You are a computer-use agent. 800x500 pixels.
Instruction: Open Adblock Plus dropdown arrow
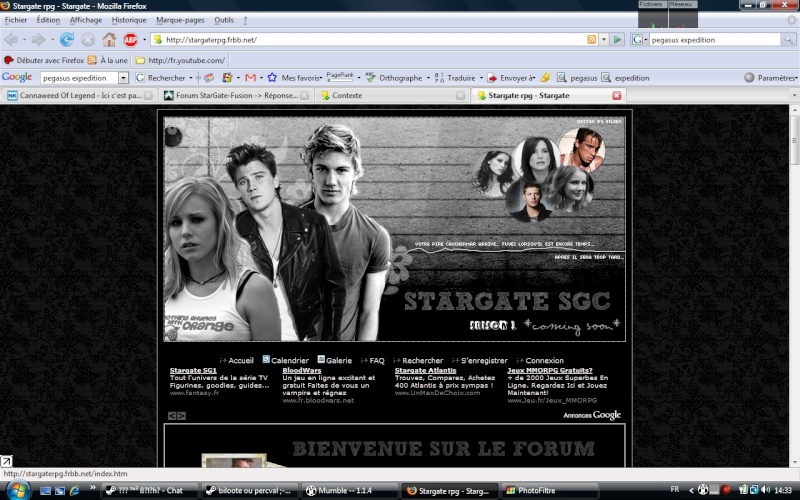click(x=144, y=39)
